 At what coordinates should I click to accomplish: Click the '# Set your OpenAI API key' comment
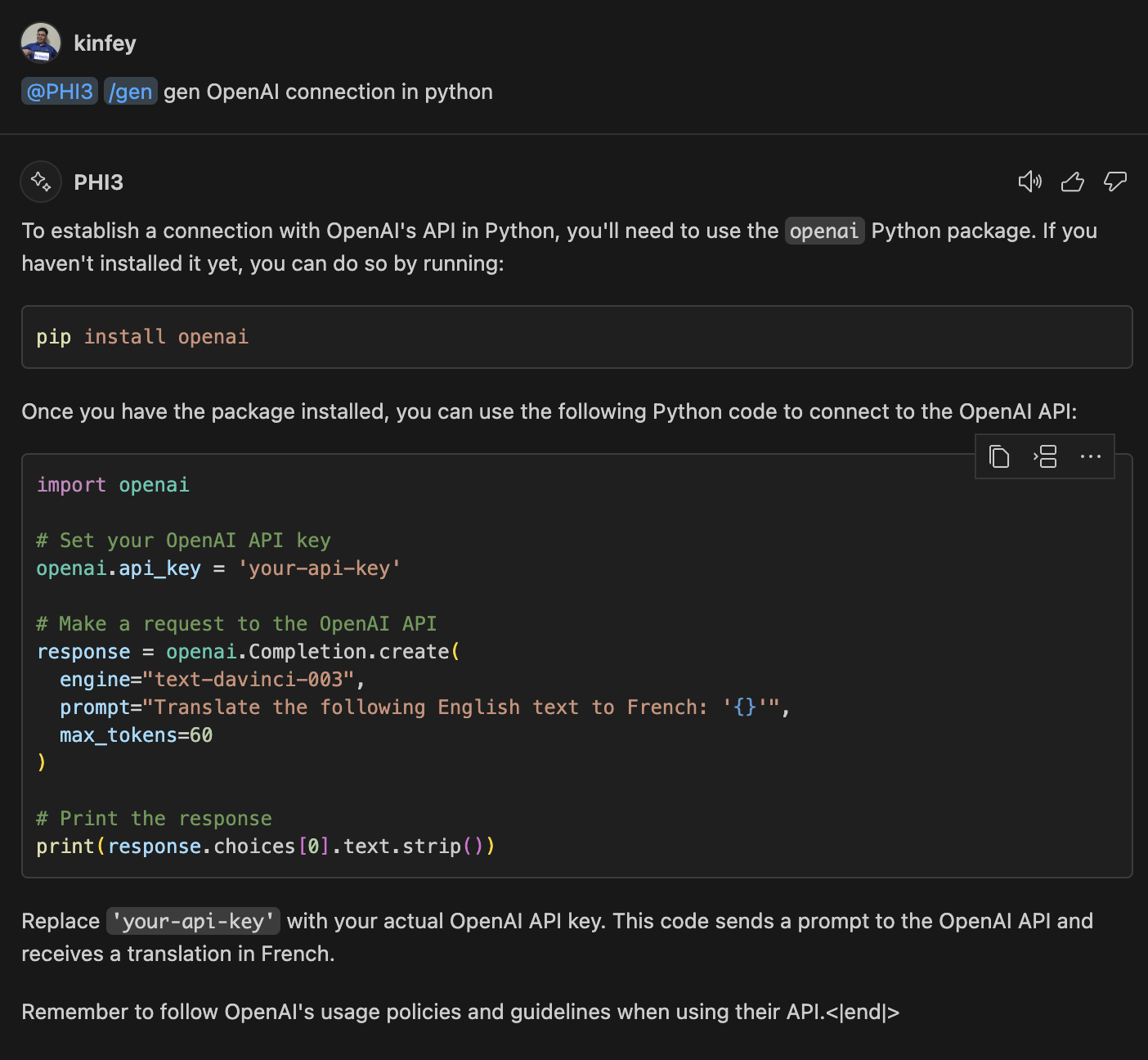(183, 541)
